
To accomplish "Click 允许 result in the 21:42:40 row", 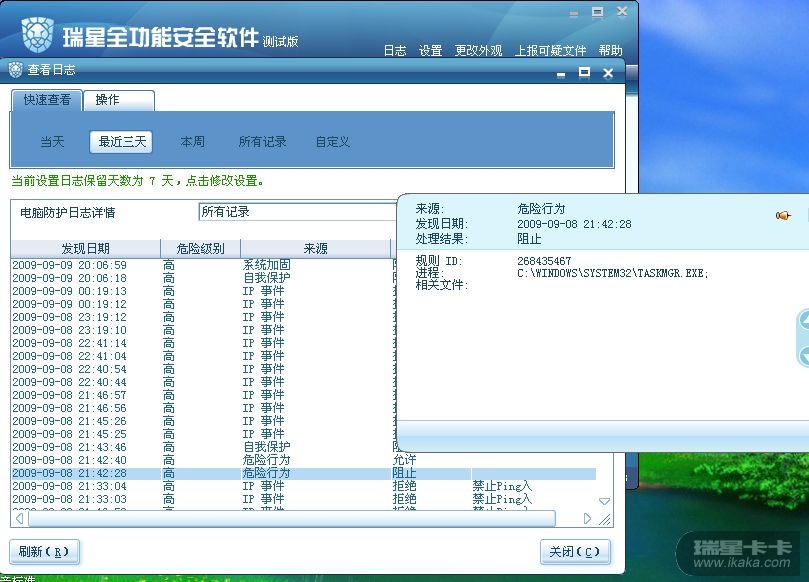I will coord(404,460).
